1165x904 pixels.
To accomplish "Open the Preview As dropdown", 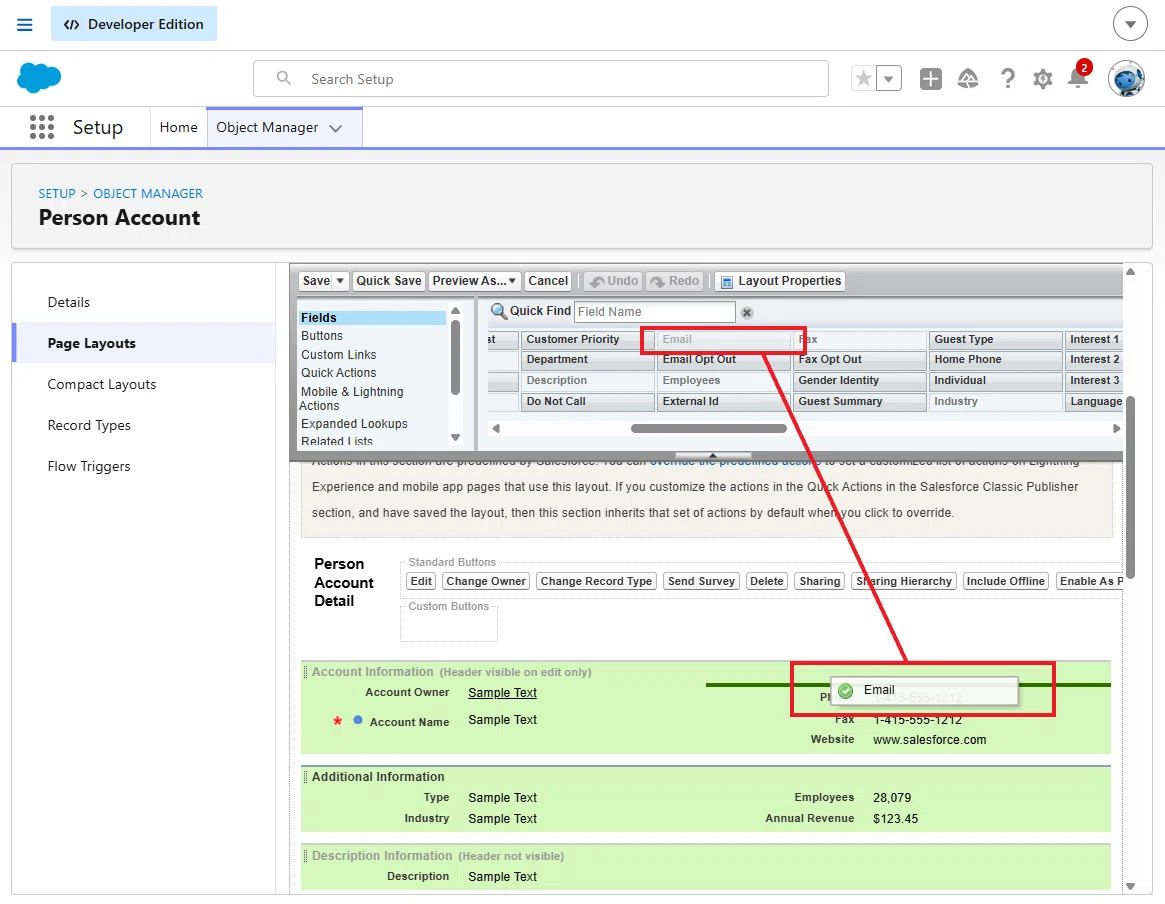I will point(474,281).
